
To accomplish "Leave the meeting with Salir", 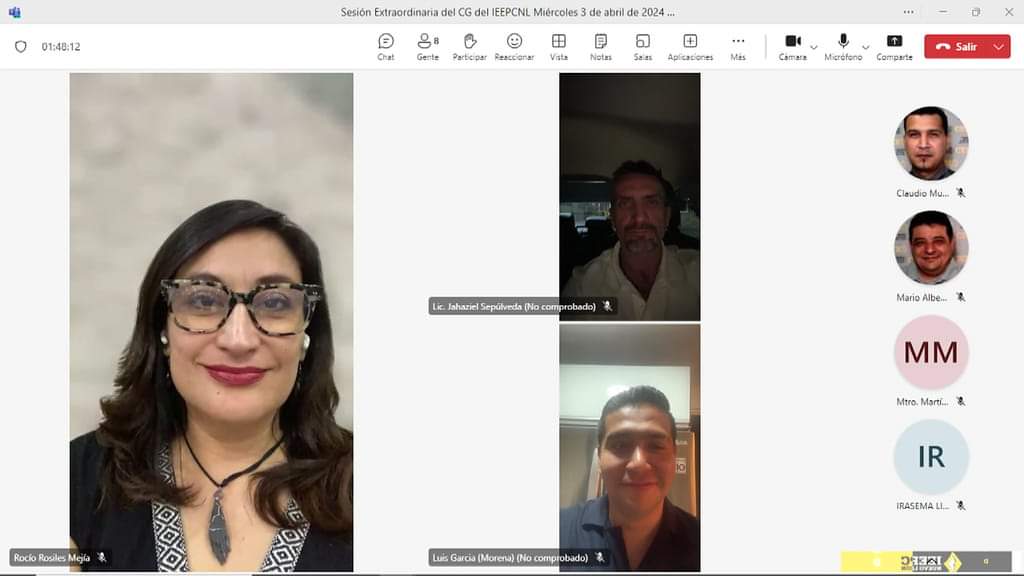I will point(957,46).
